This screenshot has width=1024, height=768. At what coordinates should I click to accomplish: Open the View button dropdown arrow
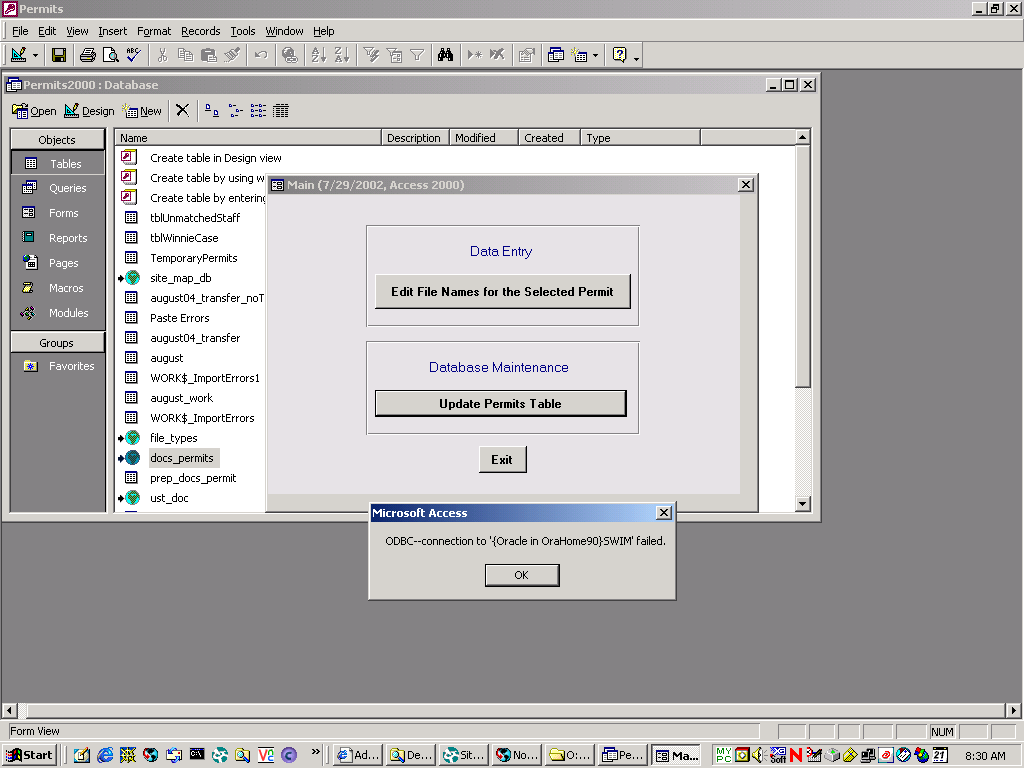36,55
